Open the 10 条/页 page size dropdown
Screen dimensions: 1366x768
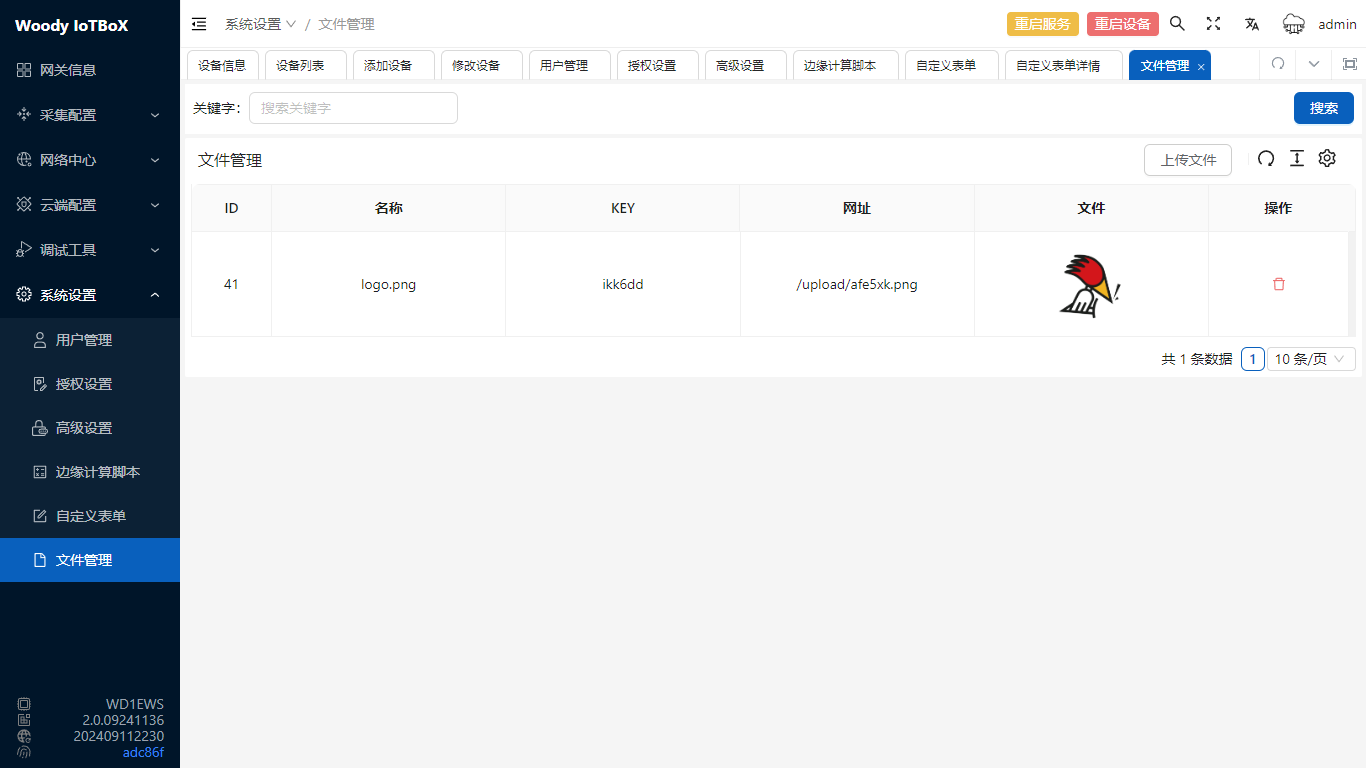[1311, 359]
